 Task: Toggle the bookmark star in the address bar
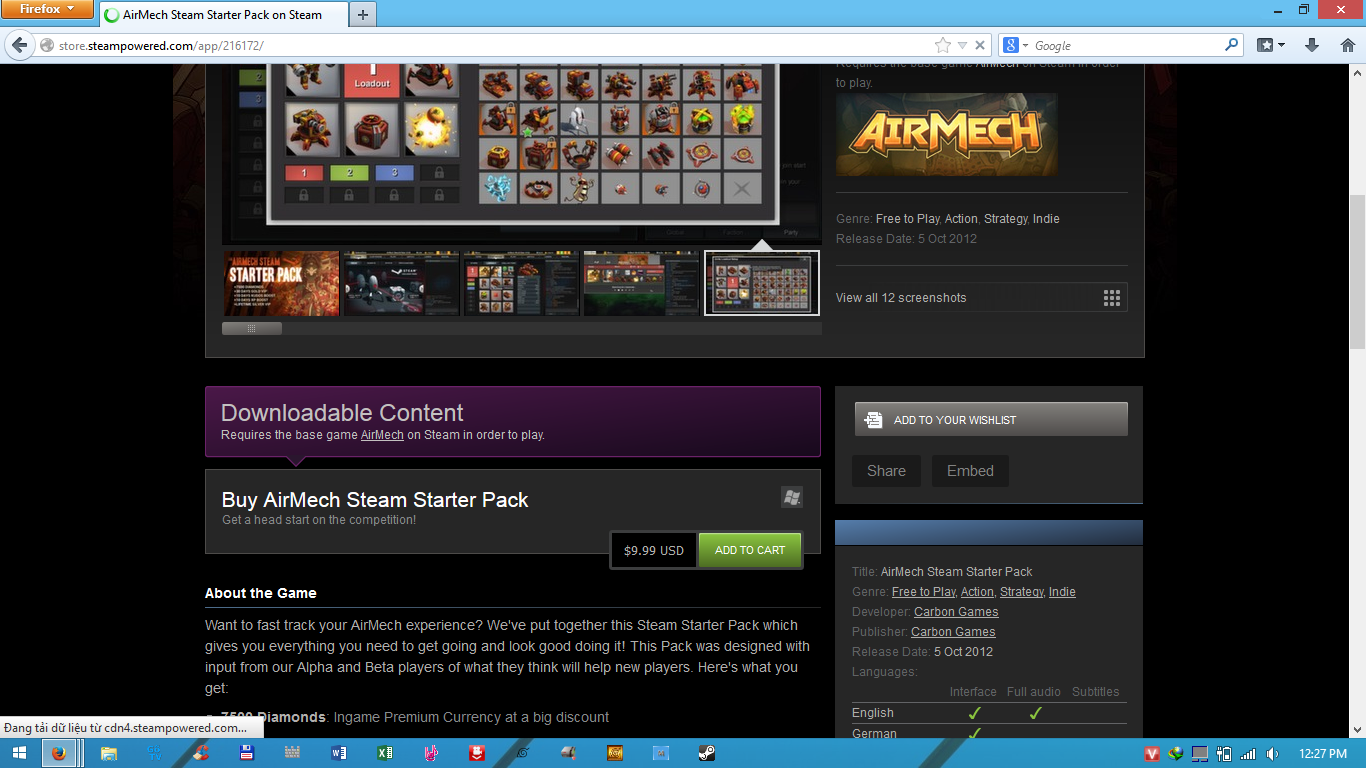click(941, 45)
